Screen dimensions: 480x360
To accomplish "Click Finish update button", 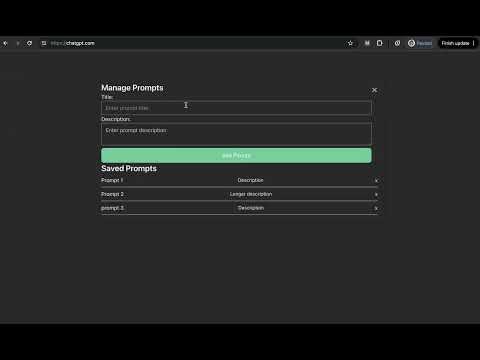I will 455,43.
